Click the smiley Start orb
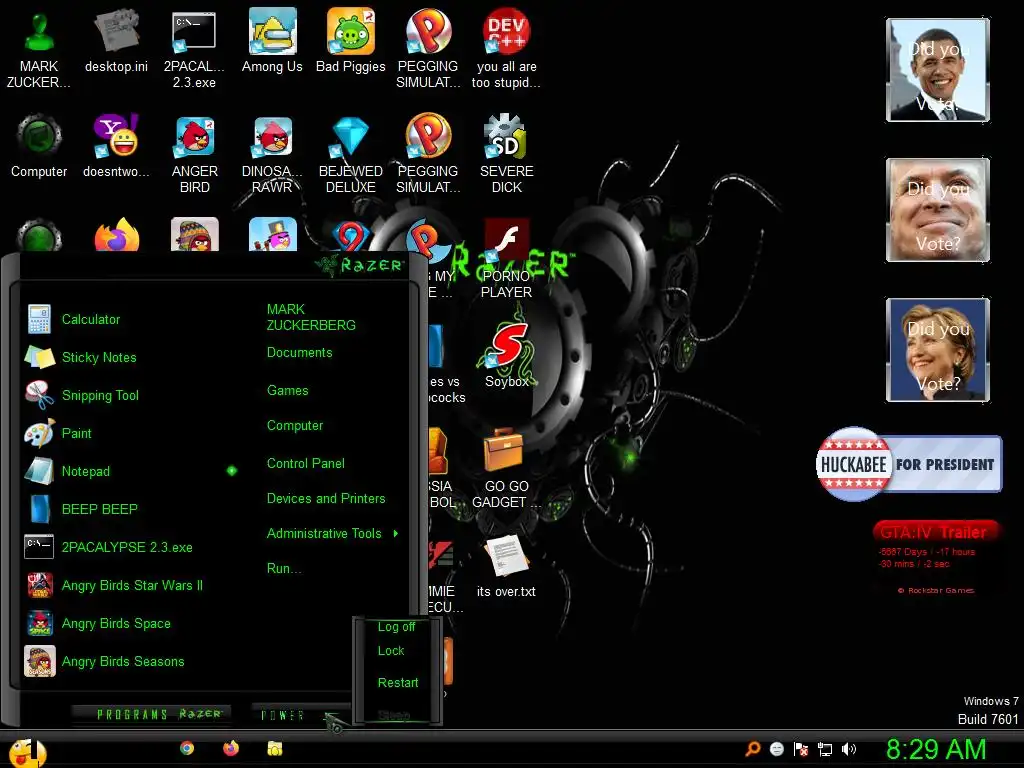This screenshot has width=1024, height=768. (27, 752)
